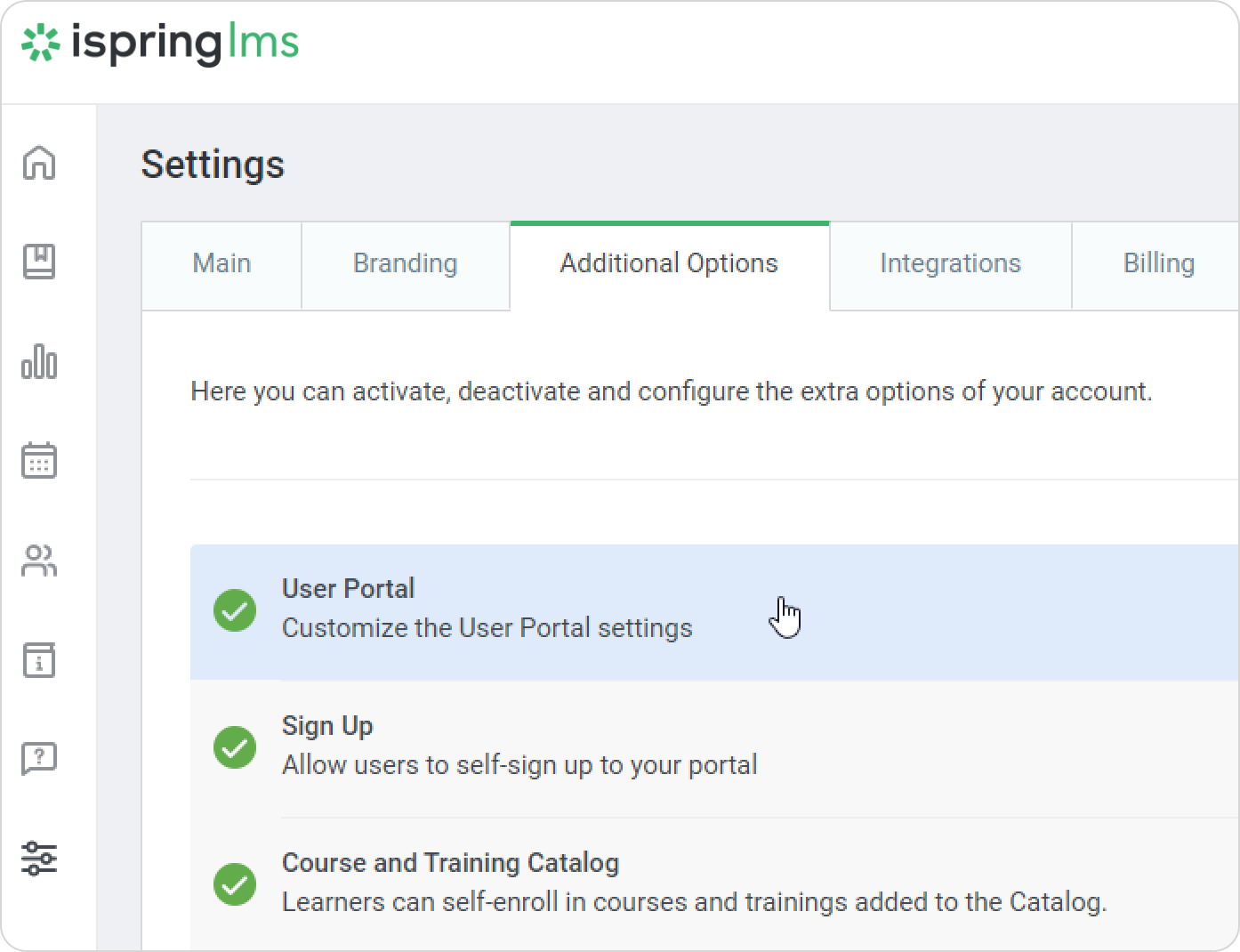The width and height of the screenshot is (1240, 952).
Task: Go to the Home dashboard icon
Action: click(39, 163)
